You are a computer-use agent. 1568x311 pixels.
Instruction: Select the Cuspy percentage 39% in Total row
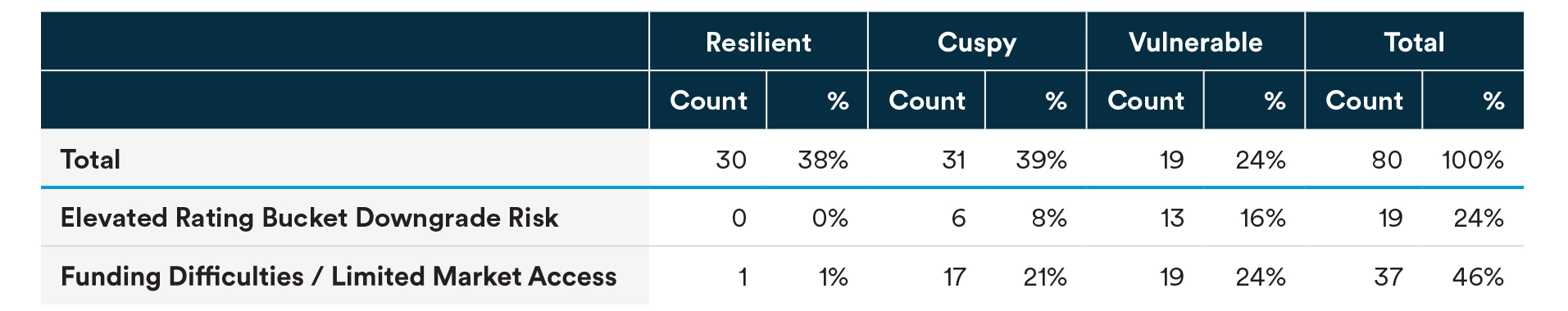click(1041, 160)
